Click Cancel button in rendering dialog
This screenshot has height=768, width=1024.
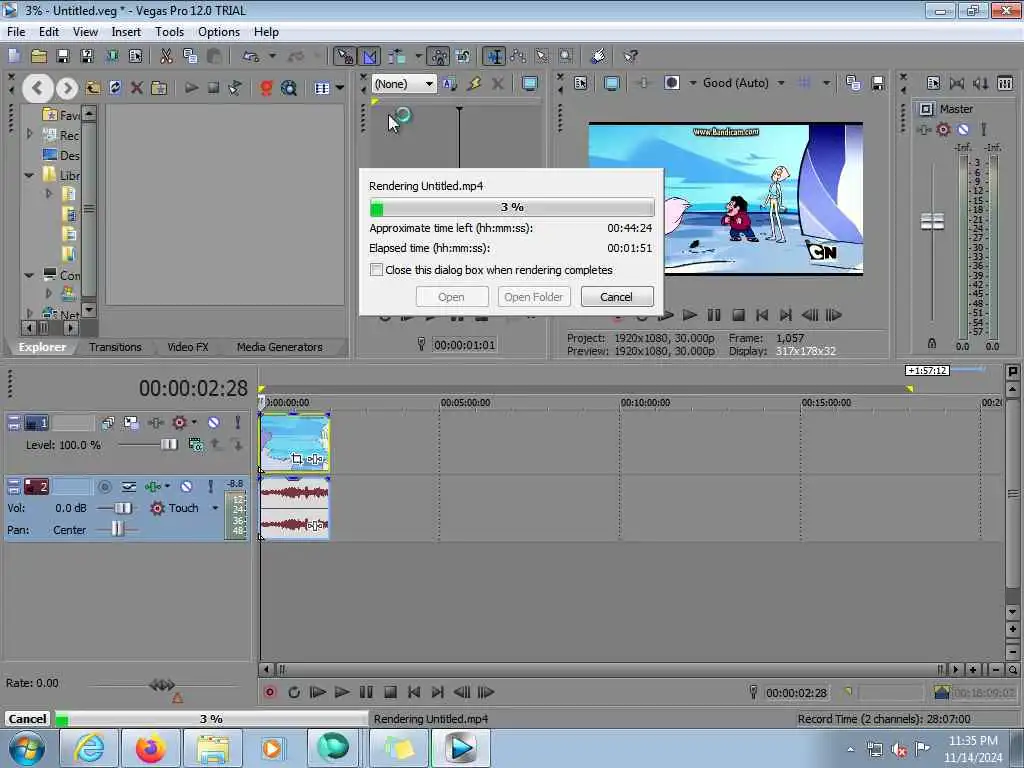[x=616, y=296]
